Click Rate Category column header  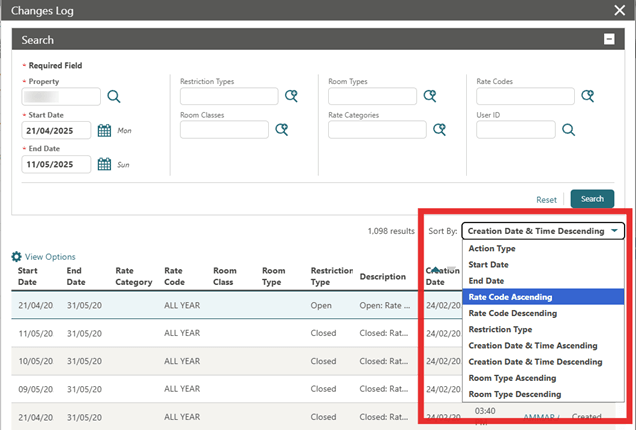[x=134, y=276]
